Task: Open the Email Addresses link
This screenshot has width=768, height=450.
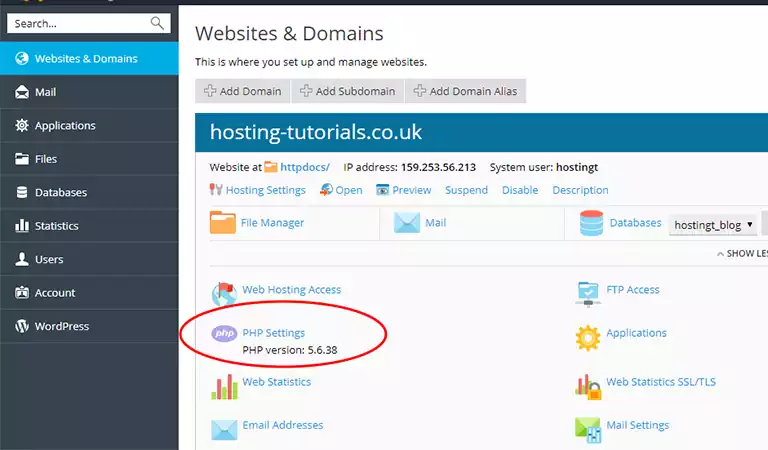Action: click(x=283, y=425)
